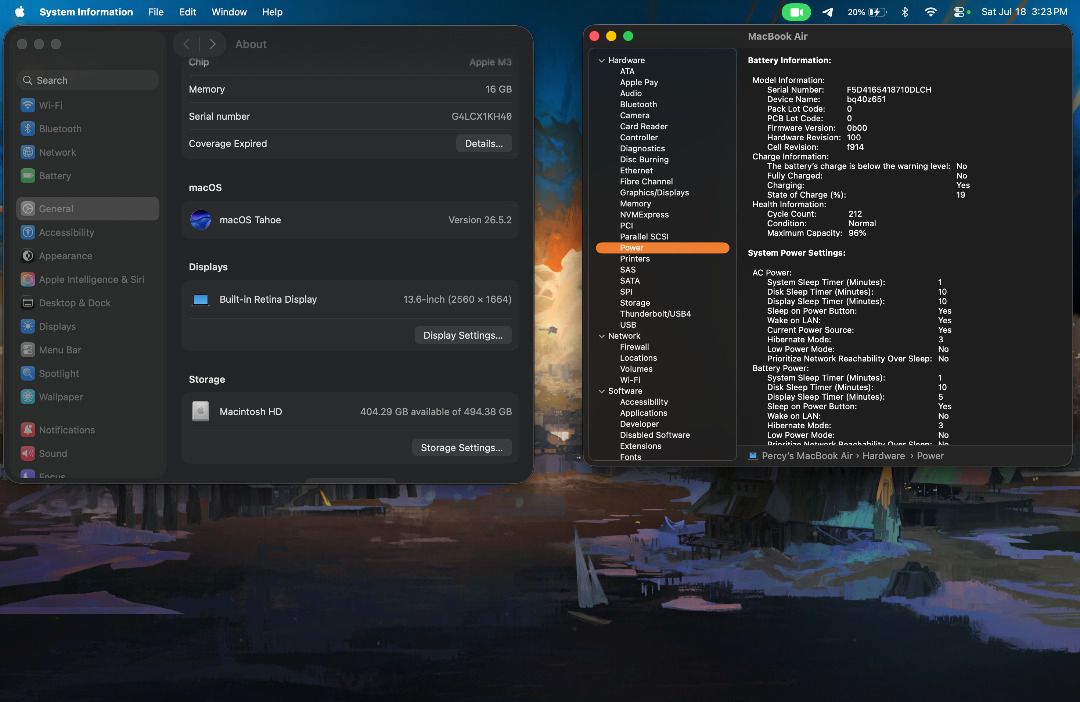Viewport: 1080px width, 702px height.
Task: Open Control Center from menu bar
Action: (960, 12)
